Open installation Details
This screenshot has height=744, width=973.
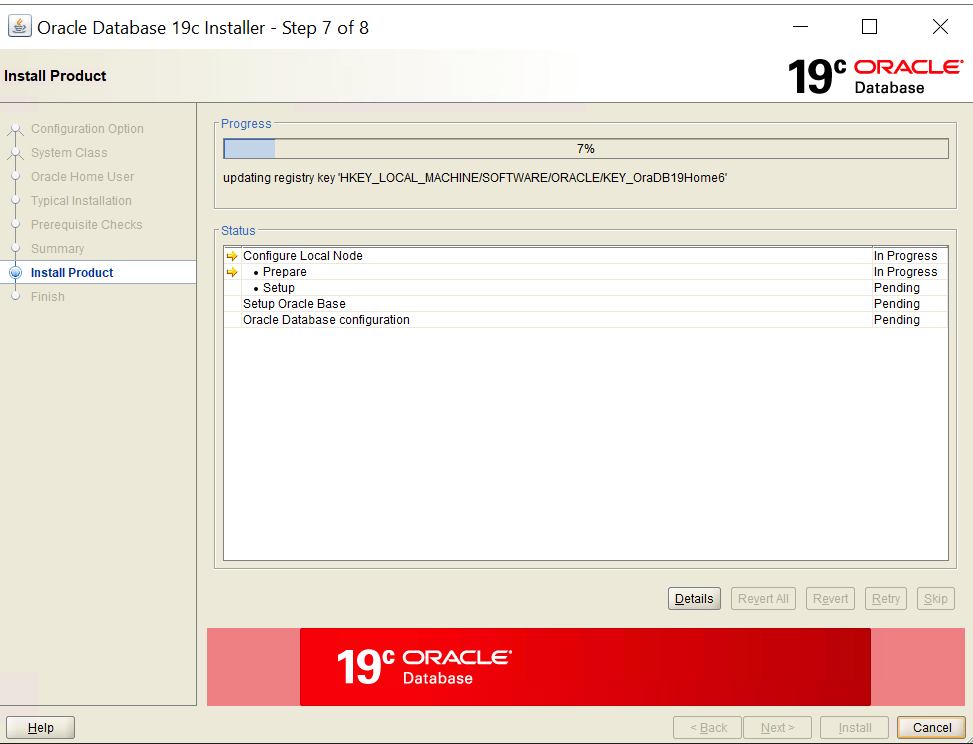click(694, 599)
